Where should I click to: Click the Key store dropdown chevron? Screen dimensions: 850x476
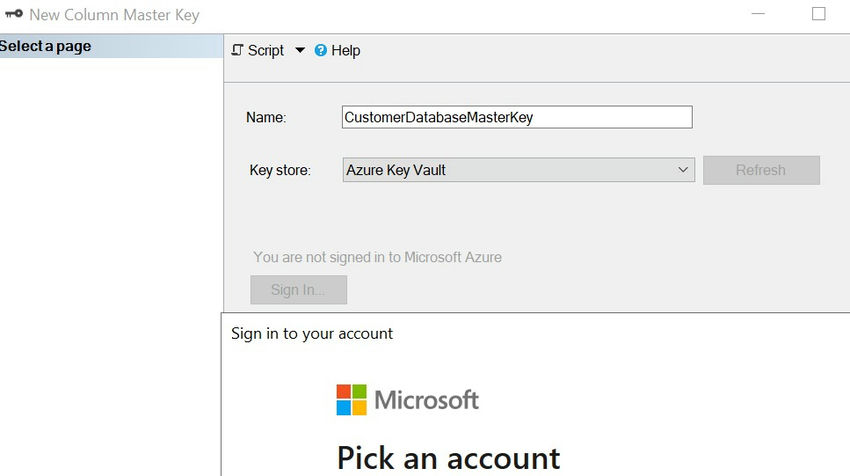tap(684, 170)
